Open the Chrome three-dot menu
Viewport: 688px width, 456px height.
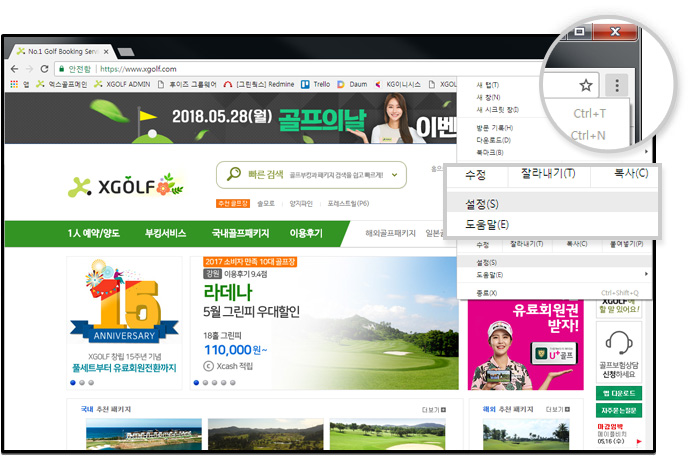tap(619, 85)
